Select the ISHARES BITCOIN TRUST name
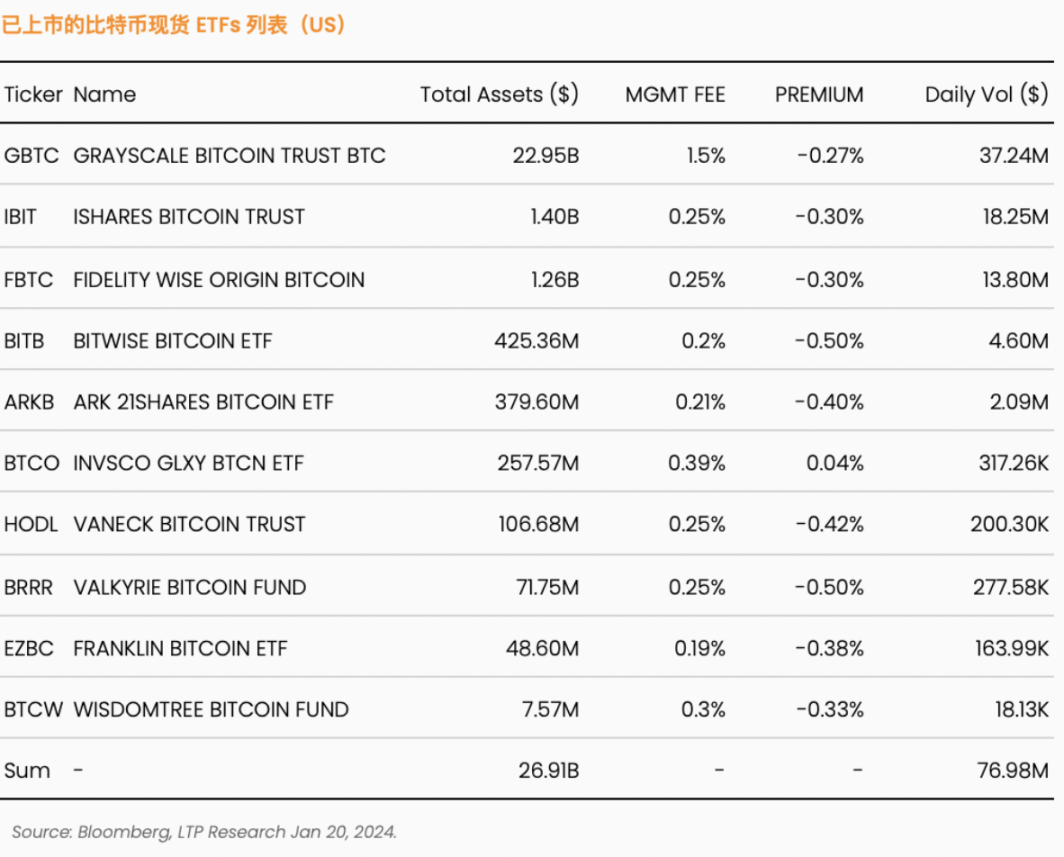Image resolution: width=1064 pixels, height=857 pixels. [x=189, y=216]
